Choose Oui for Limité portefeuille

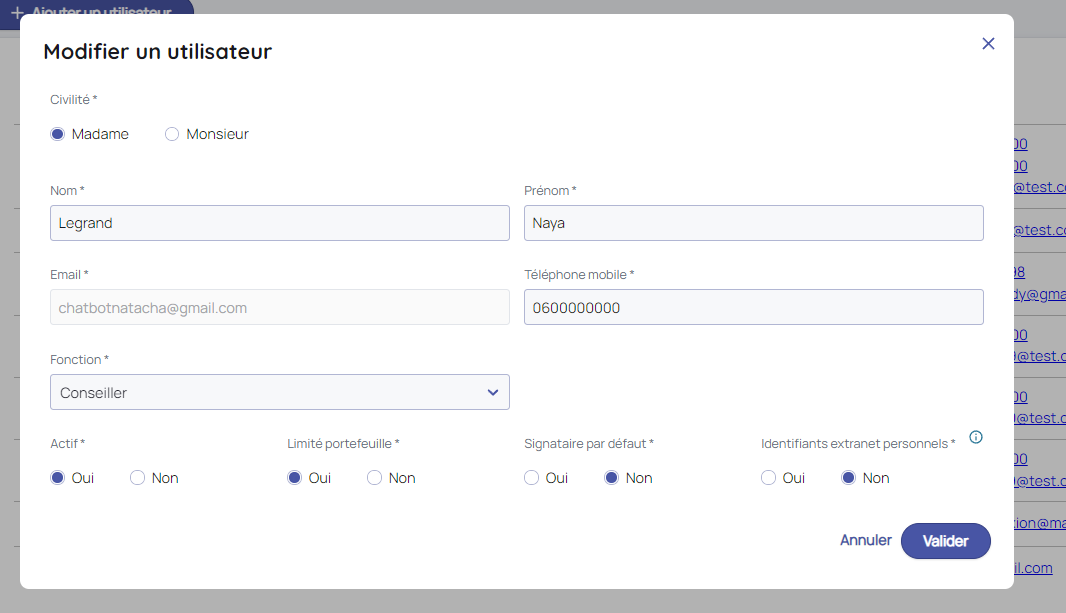295,478
